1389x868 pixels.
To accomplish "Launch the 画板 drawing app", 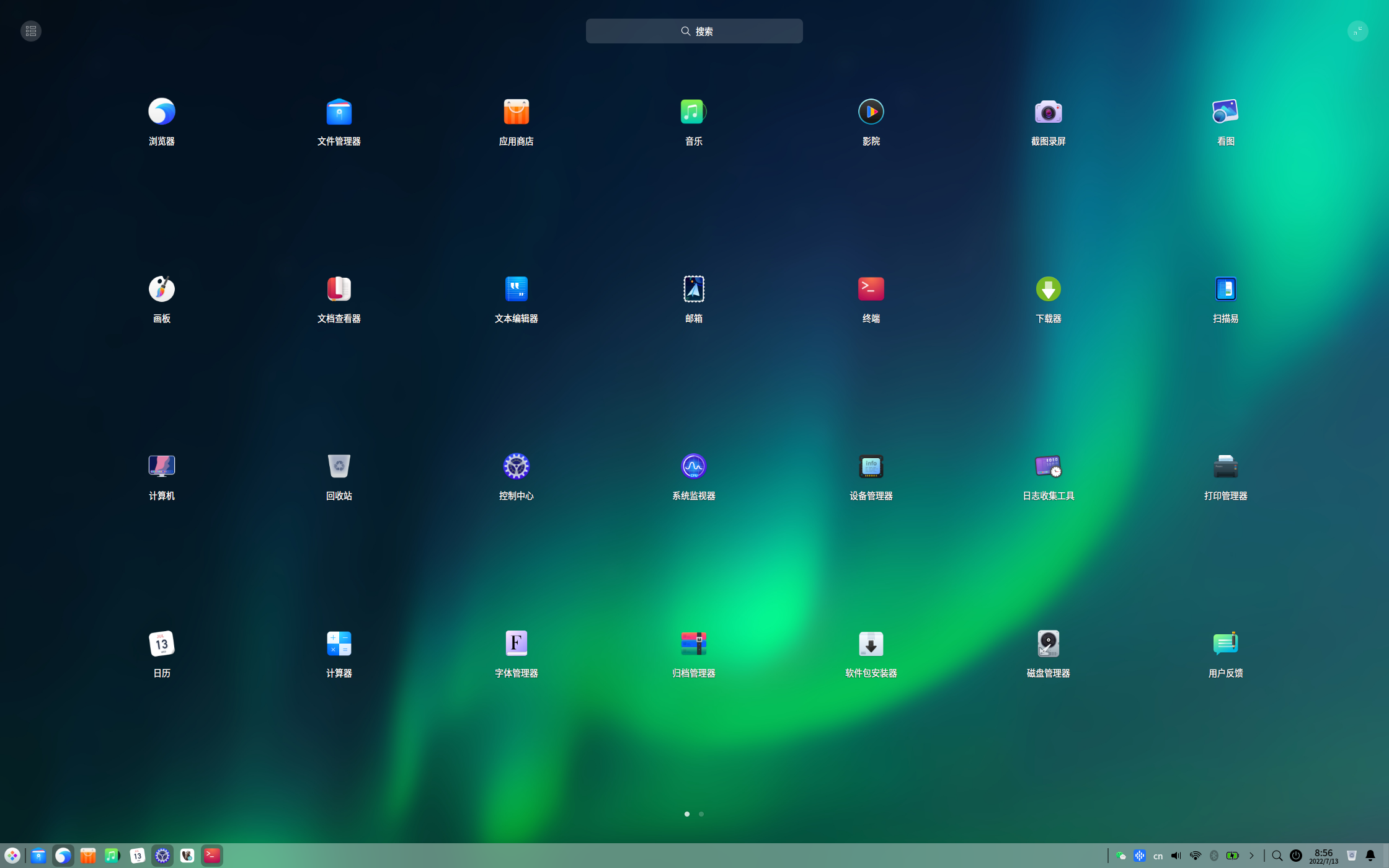I will (x=161, y=290).
